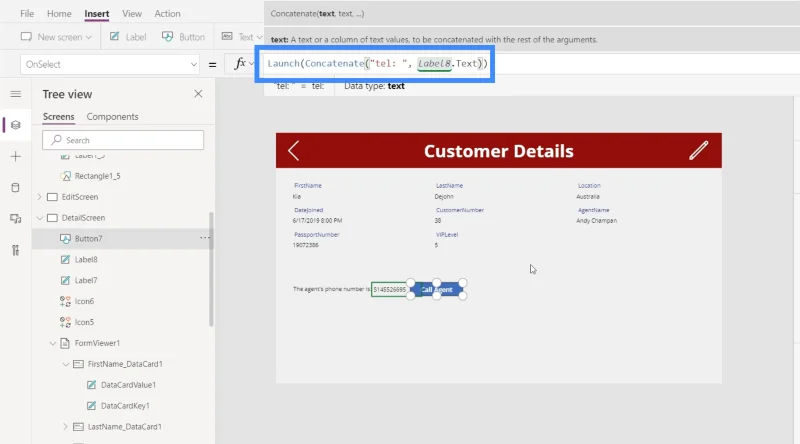Screen dimensions: 800x444
Task: Insert a Button control
Action: click(x=183, y=37)
